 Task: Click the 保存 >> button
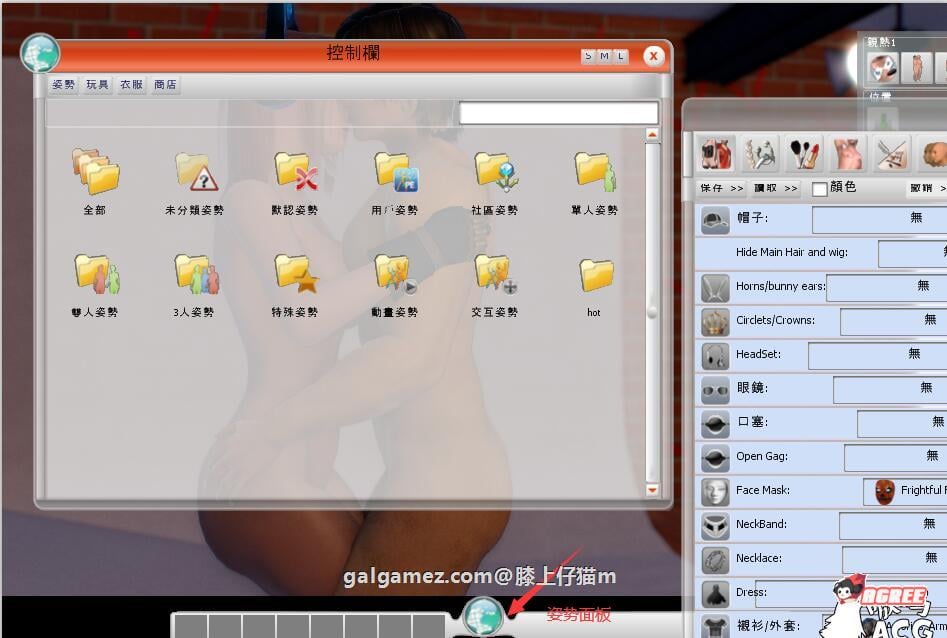pos(722,188)
